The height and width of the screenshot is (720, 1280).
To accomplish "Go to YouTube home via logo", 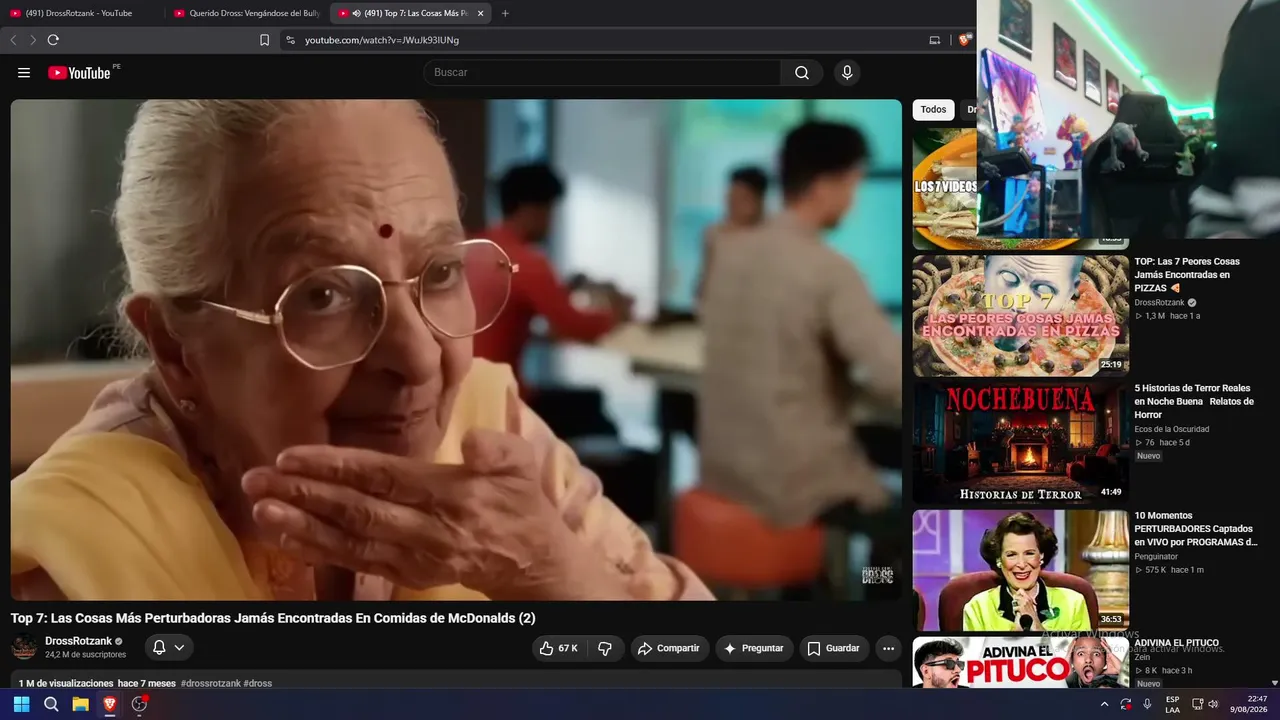I will (x=79, y=73).
